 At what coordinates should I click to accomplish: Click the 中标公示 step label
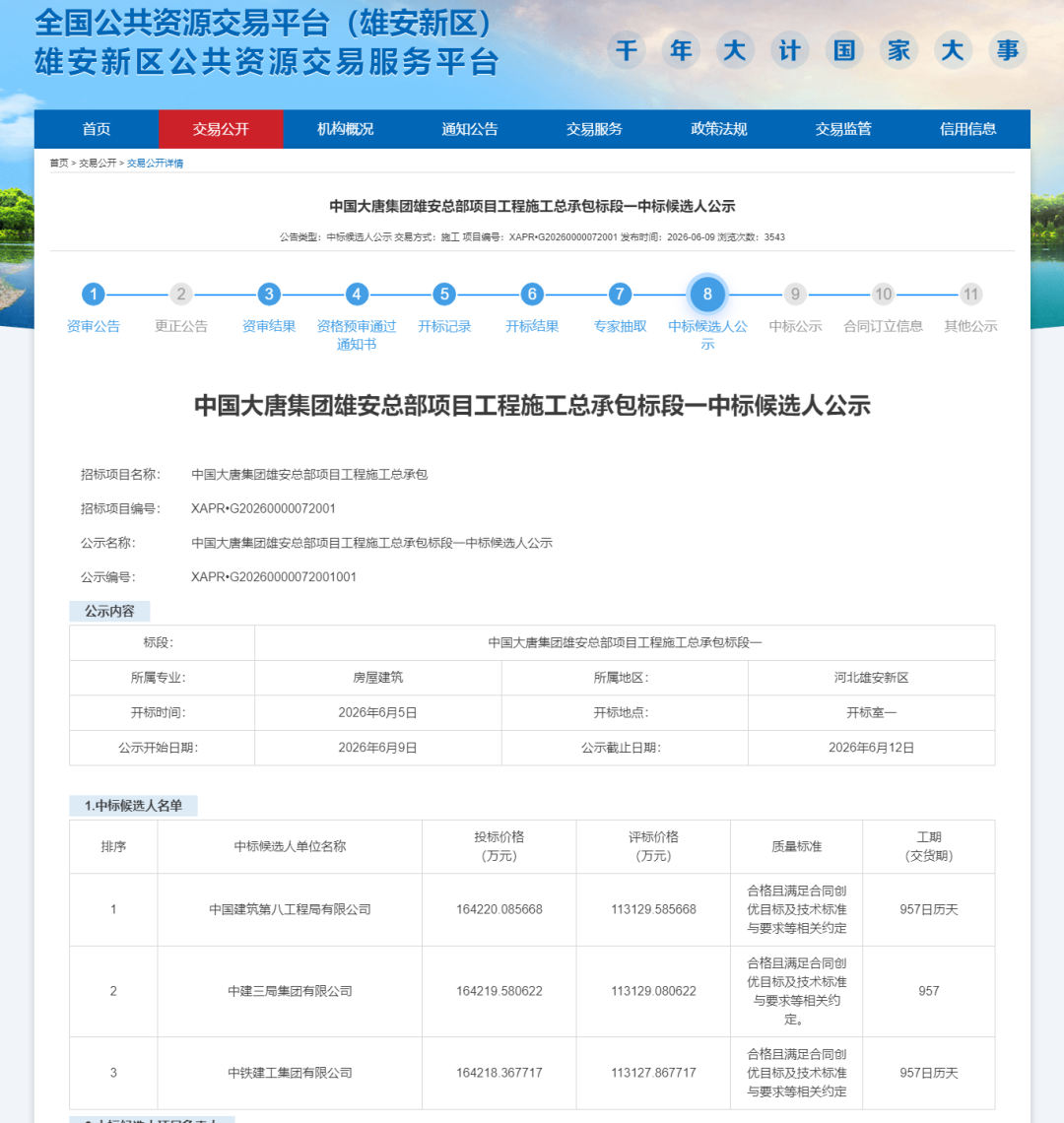(x=795, y=327)
